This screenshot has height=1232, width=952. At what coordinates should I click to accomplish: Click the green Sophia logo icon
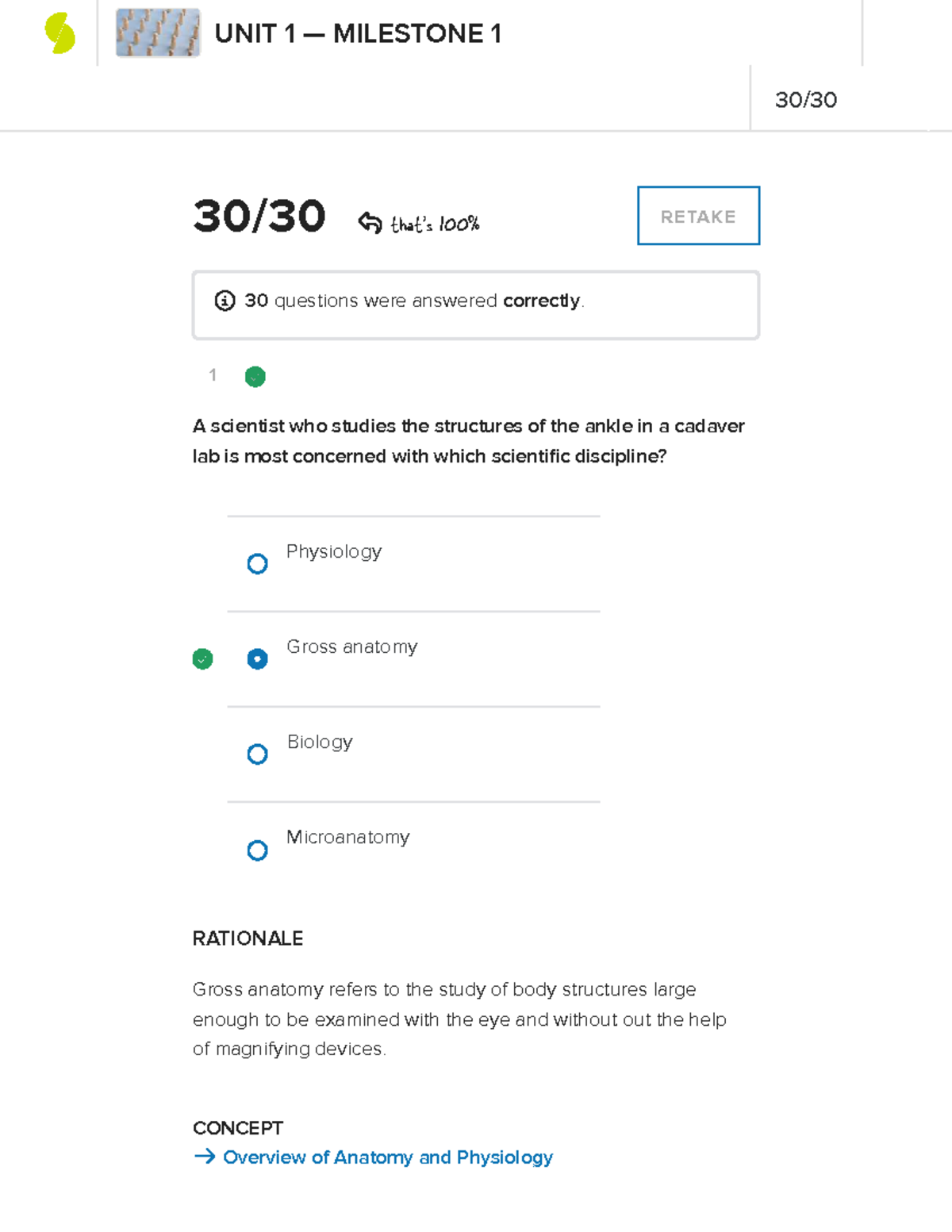[x=60, y=34]
